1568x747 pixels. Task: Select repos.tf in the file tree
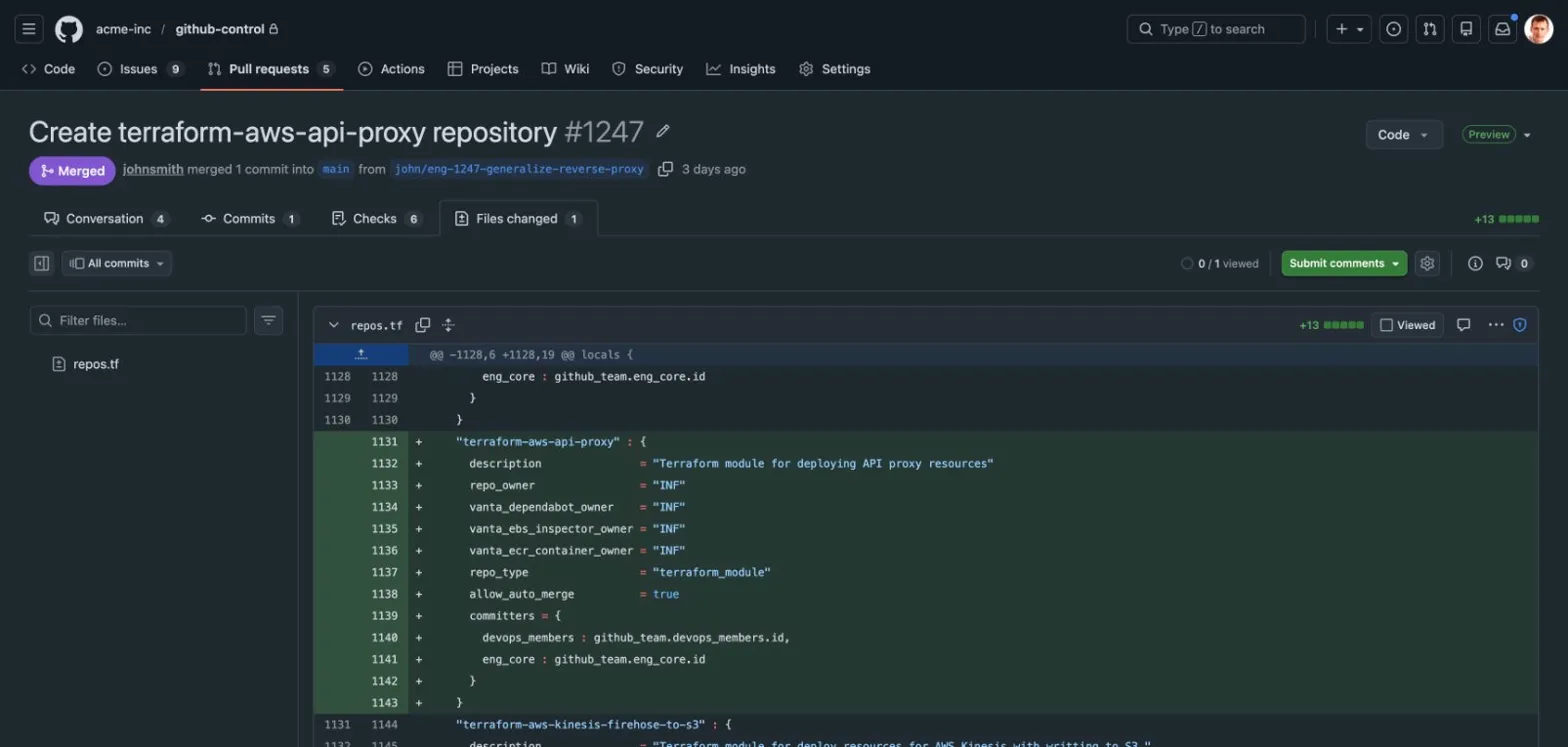click(x=96, y=364)
